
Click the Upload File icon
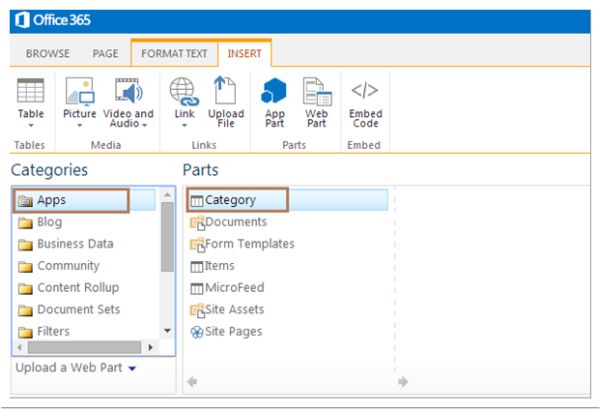point(225,92)
